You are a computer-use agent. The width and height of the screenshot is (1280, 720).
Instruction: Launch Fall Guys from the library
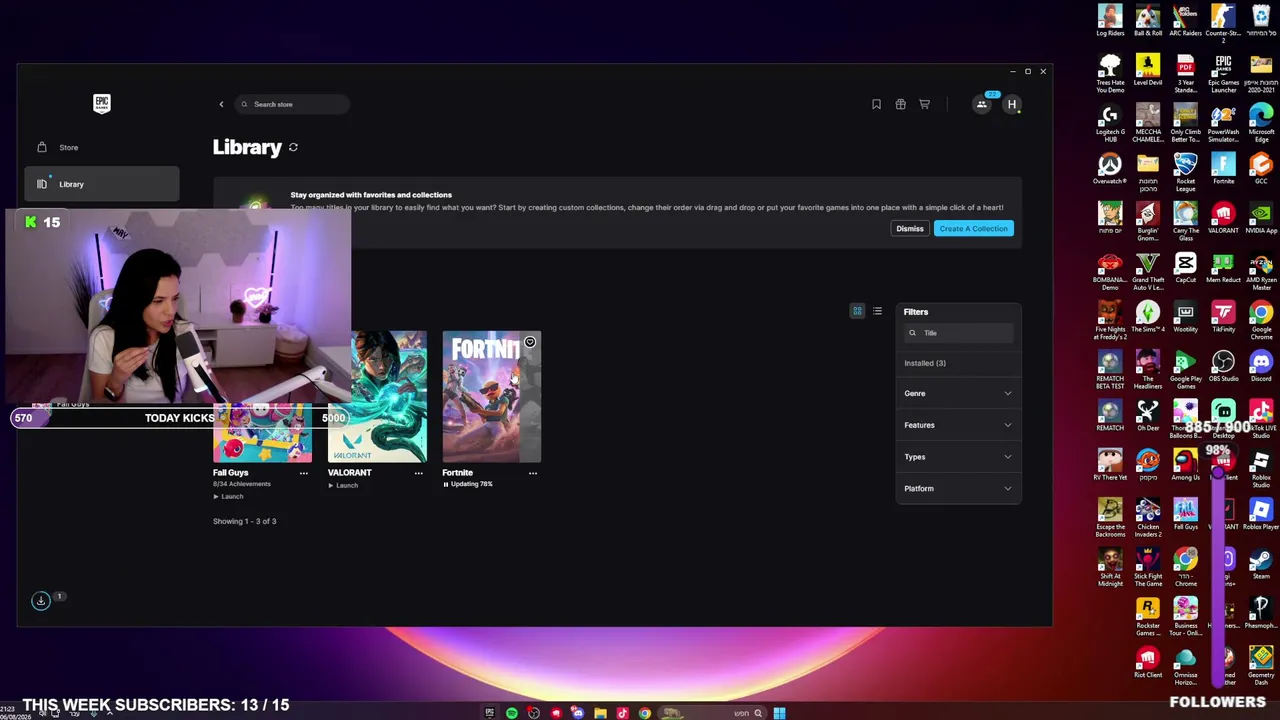229,497
